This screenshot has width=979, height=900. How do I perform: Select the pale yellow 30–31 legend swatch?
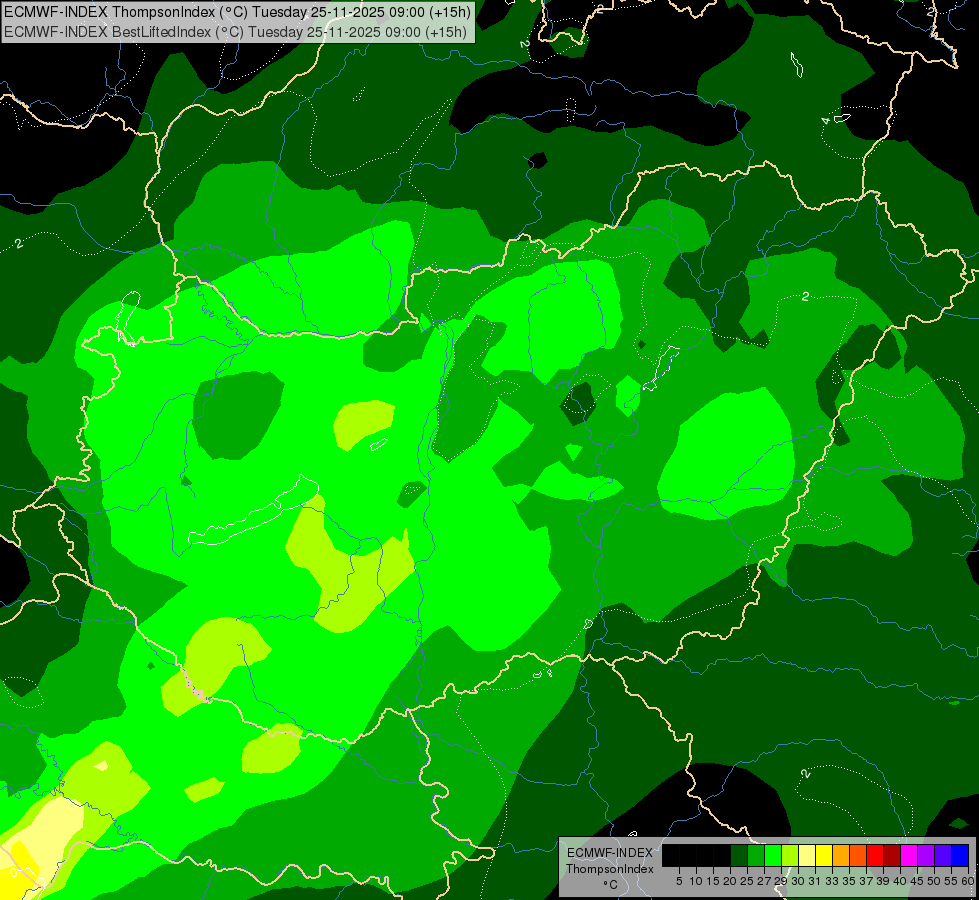(x=807, y=855)
